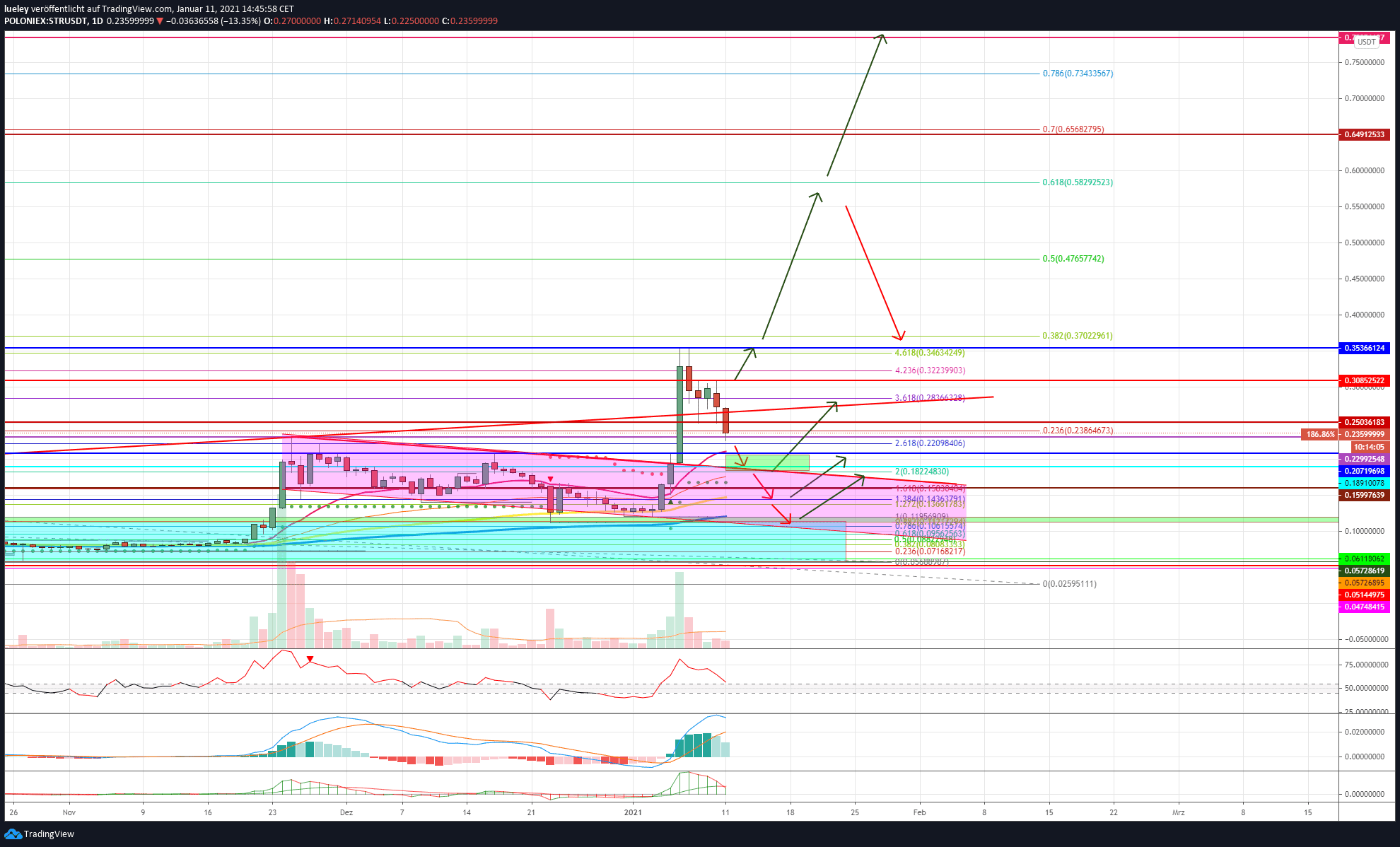The width and height of the screenshot is (1400, 847).
Task: Select the magenta 0.04748415 price label
Action: point(1364,607)
